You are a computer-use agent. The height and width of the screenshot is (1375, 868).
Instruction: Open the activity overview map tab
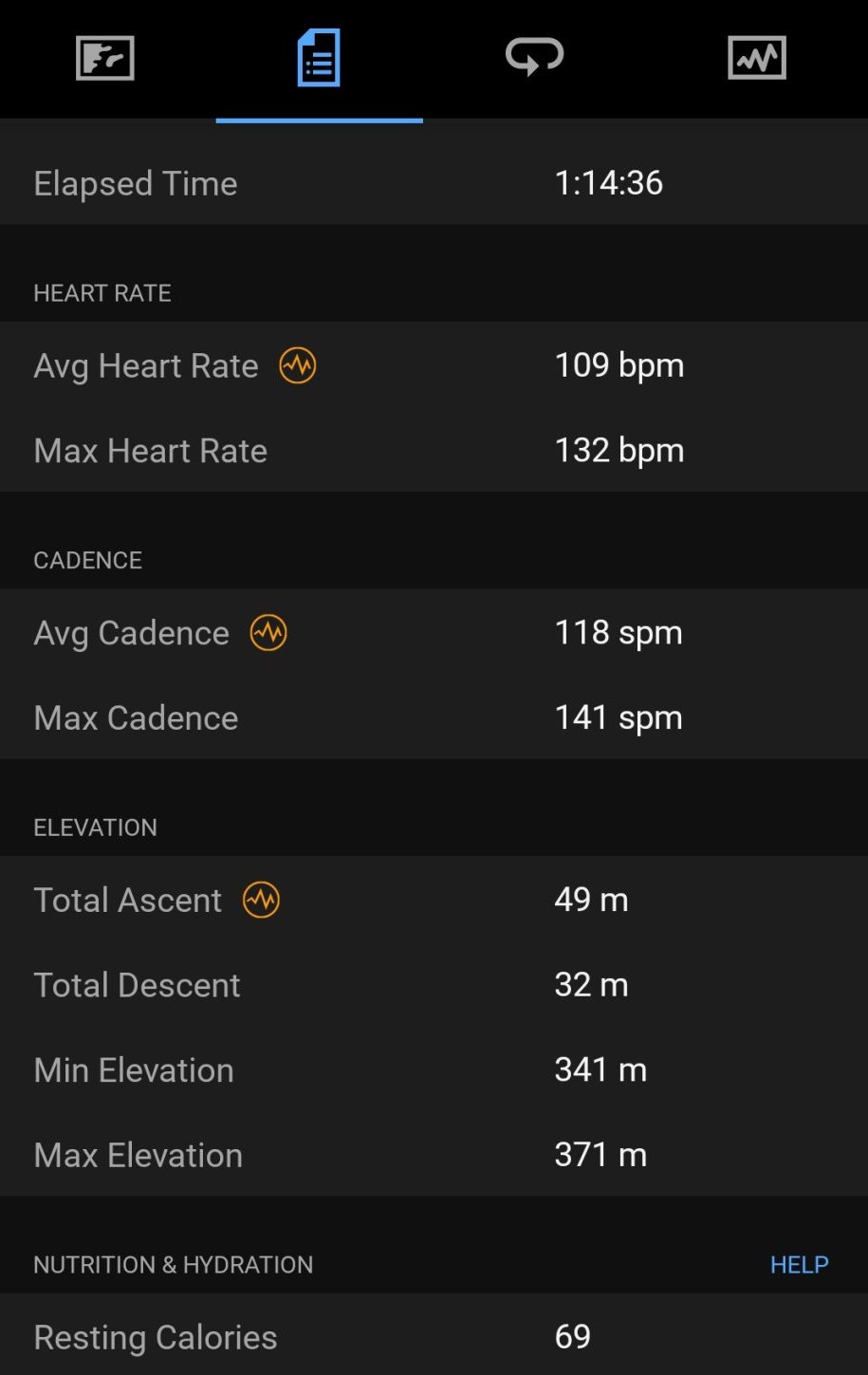tap(105, 59)
